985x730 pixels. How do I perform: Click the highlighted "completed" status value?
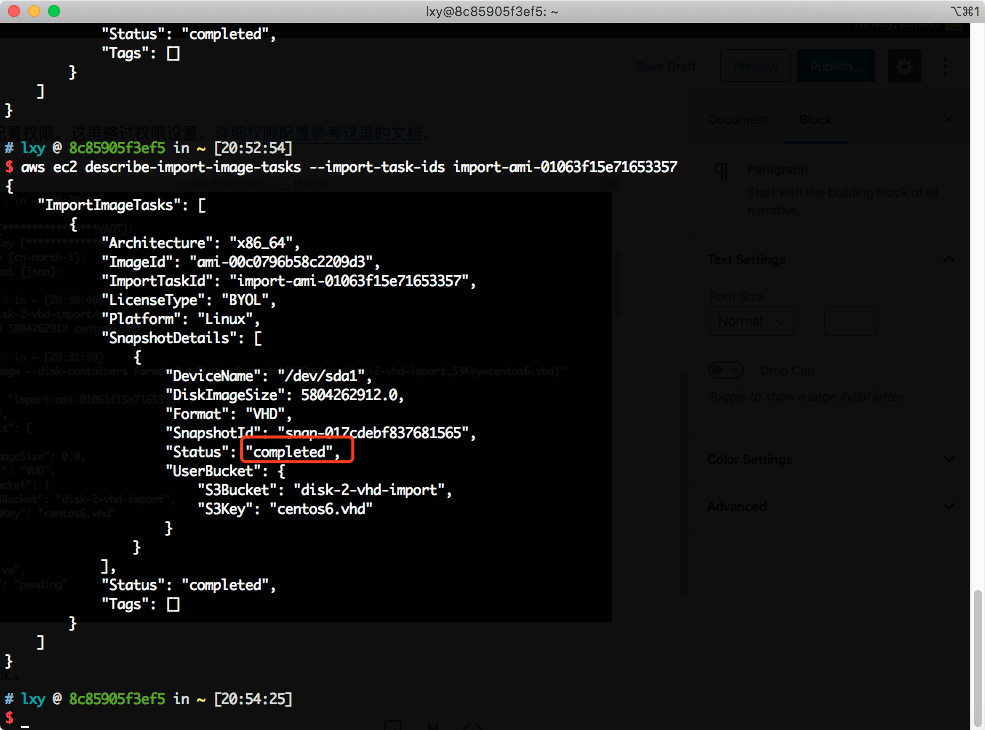coord(300,452)
